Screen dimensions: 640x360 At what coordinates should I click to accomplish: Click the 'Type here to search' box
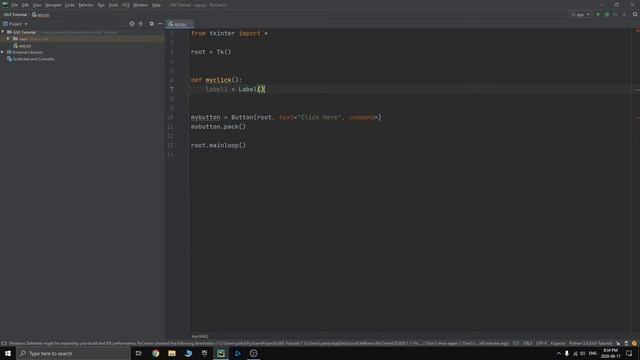73,353
